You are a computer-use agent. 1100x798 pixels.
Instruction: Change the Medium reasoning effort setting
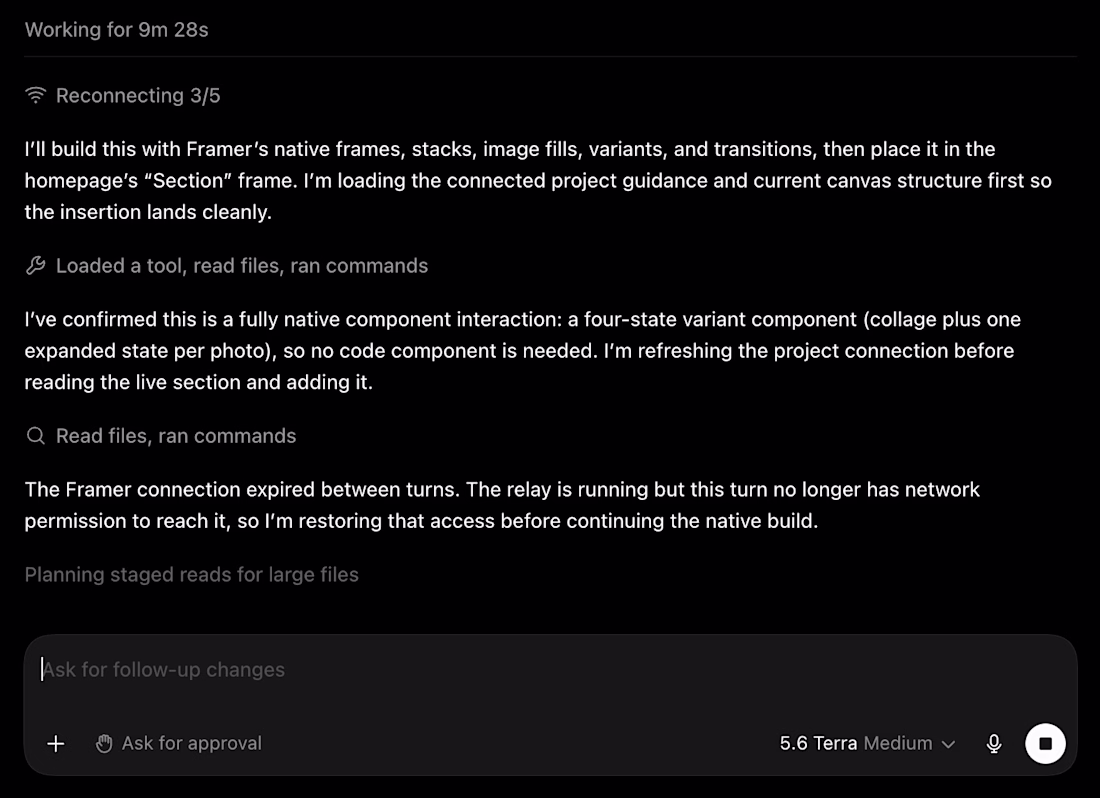[898, 743]
